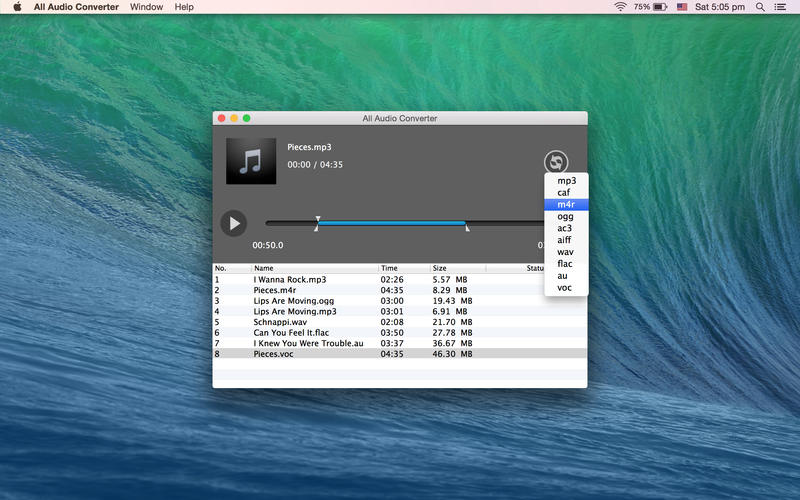Image resolution: width=800 pixels, height=500 pixels.
Task: Sort list by the Name column header
Action: tap(315, 268)
